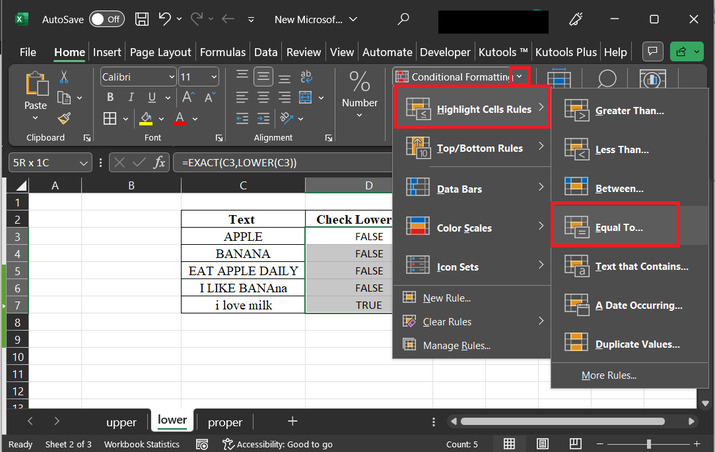
Task: Click the Insert Function fx icon
Action: click(159, 162)
